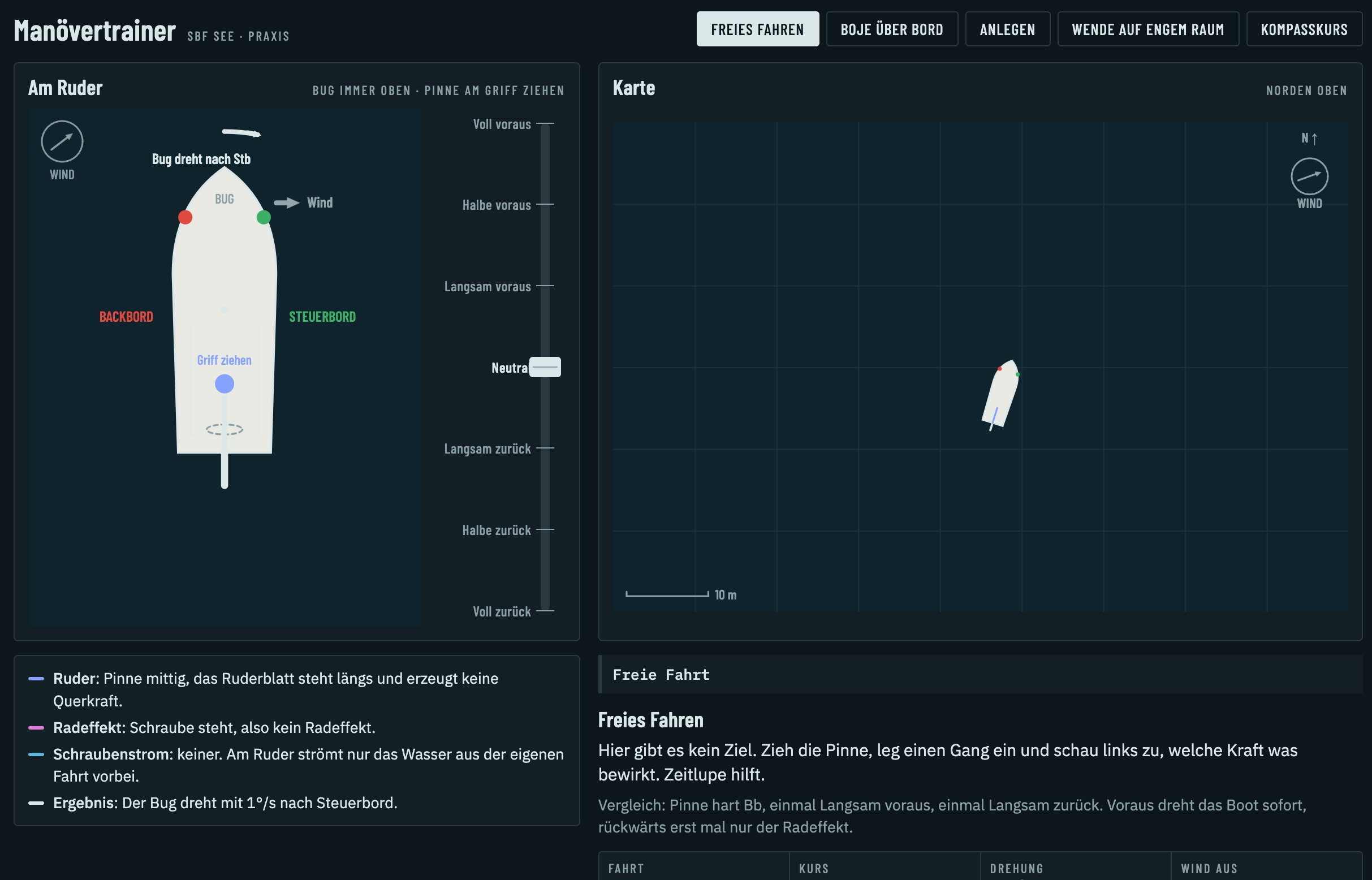Click the 'Griff ziehen' hint label
1372x880 pixels.
point(224,360)
